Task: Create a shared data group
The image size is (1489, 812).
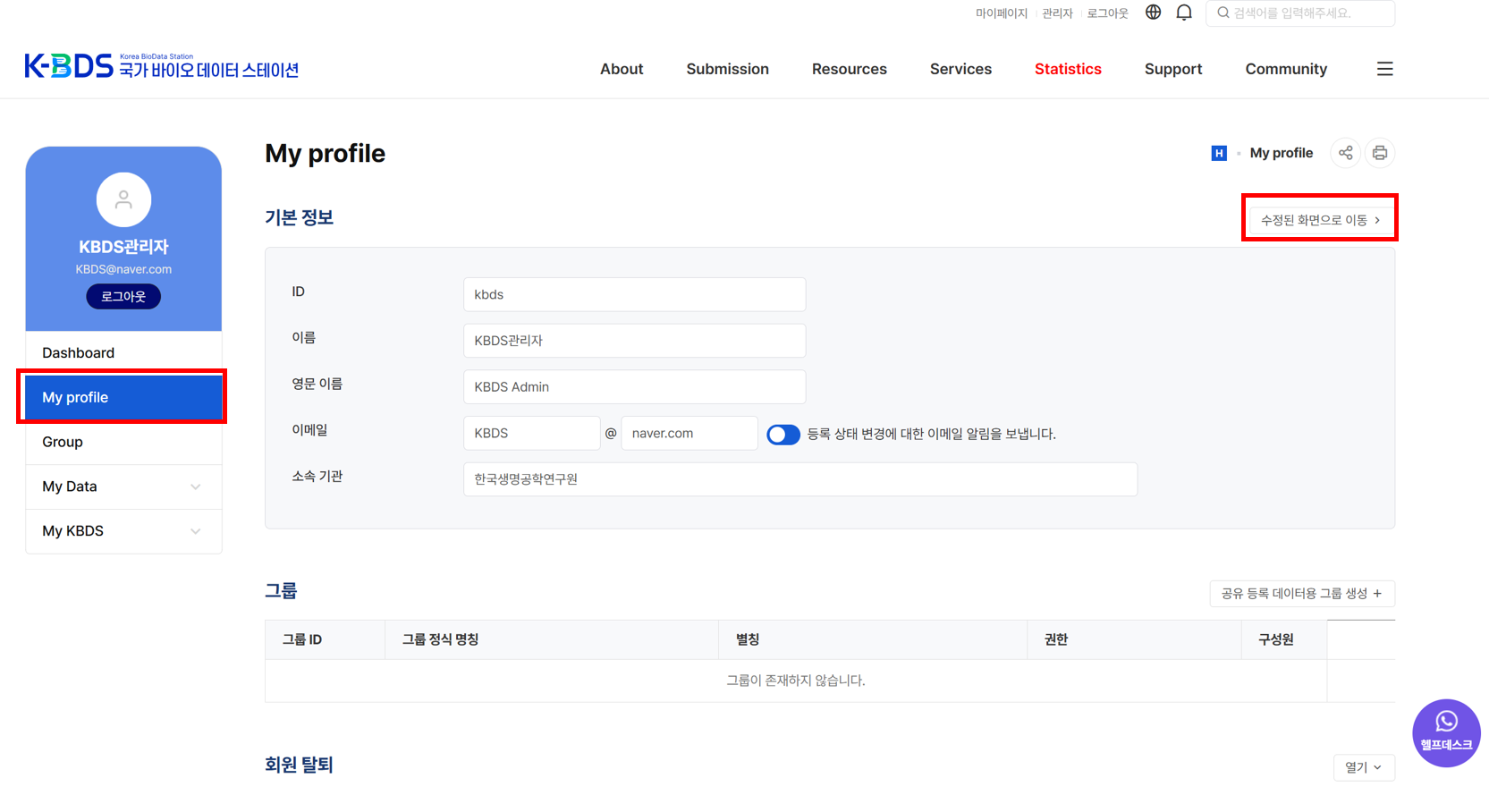Action: click(x=1303, y=593)
